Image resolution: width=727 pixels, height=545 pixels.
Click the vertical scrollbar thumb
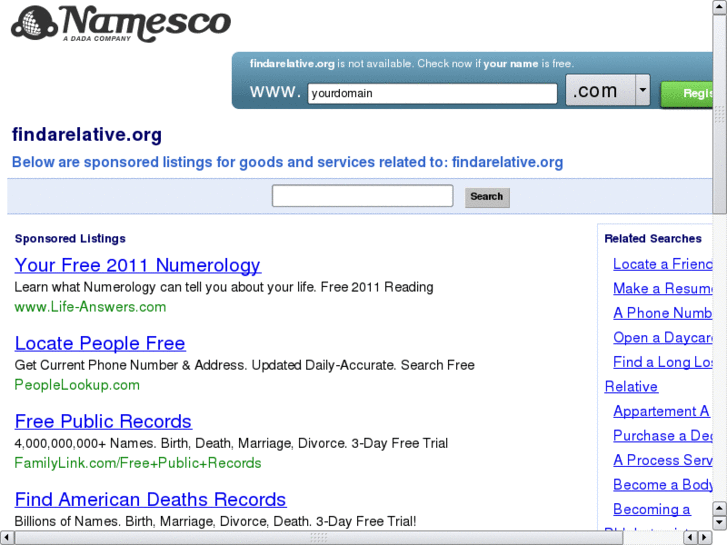[720, 114]
